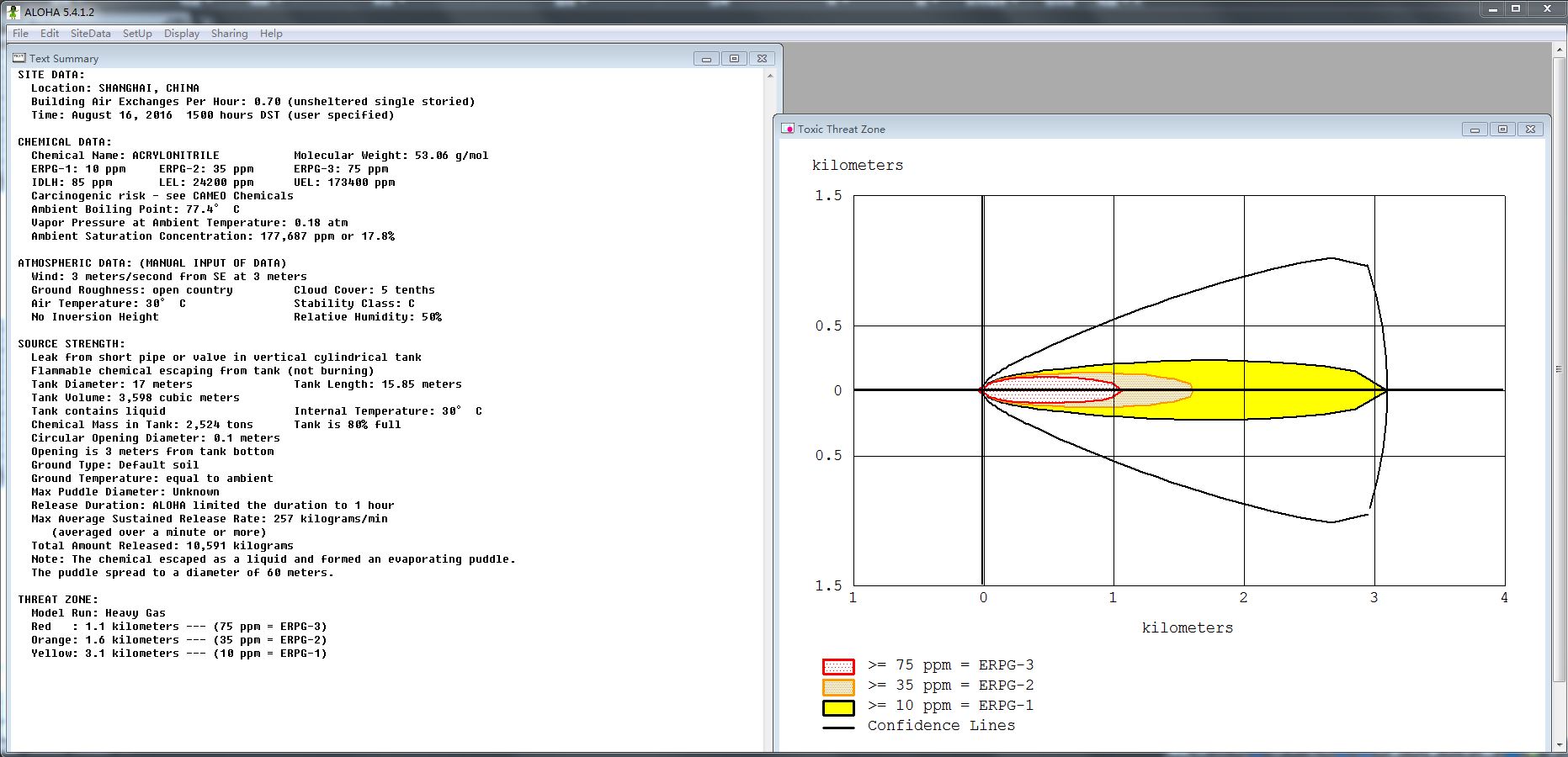Click 'Circular Opening Diameter: 0.1 meters' line
The image size is (1568, 757).
(x=156, y=438)
